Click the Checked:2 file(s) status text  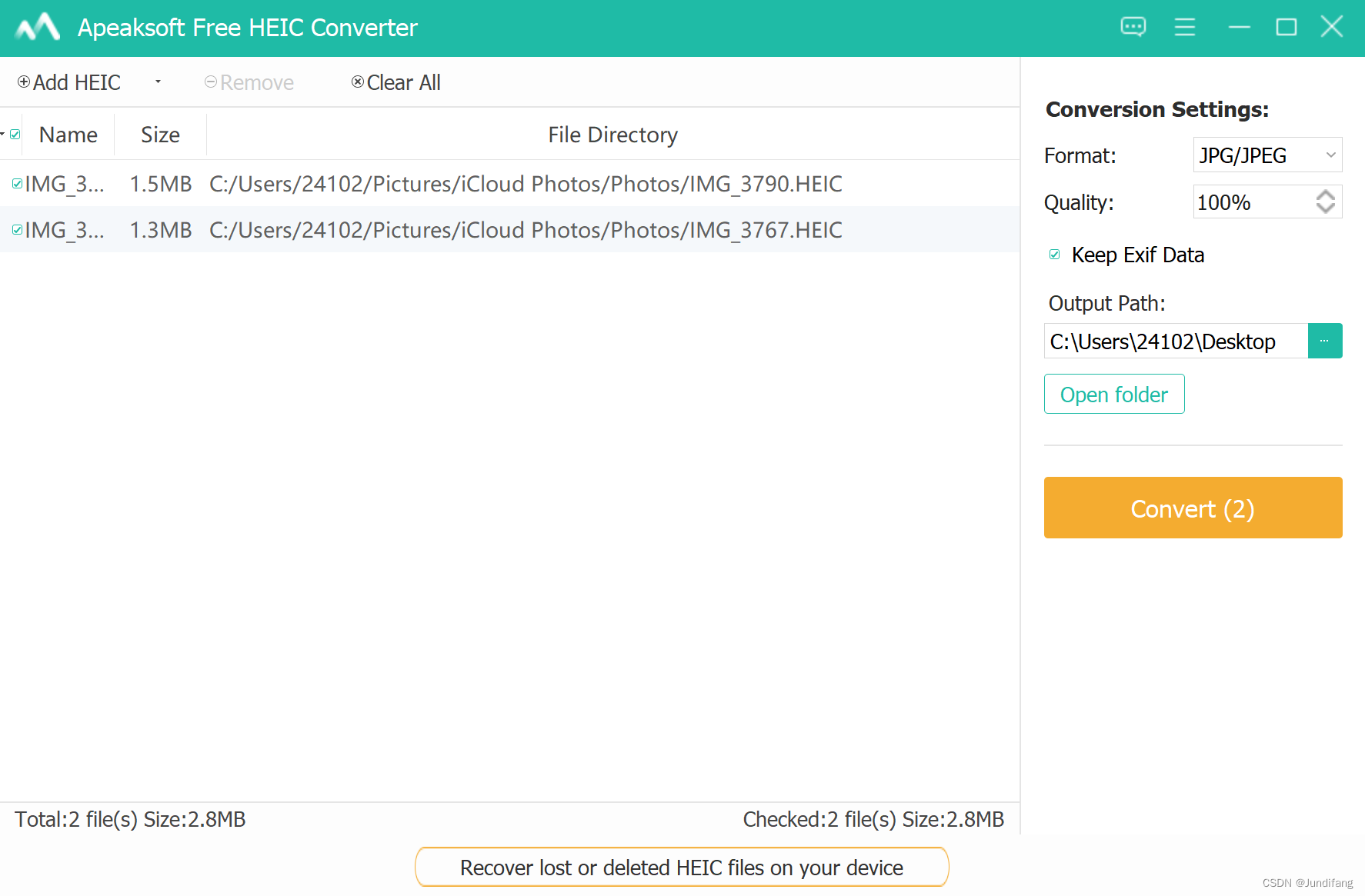[873, 819]
